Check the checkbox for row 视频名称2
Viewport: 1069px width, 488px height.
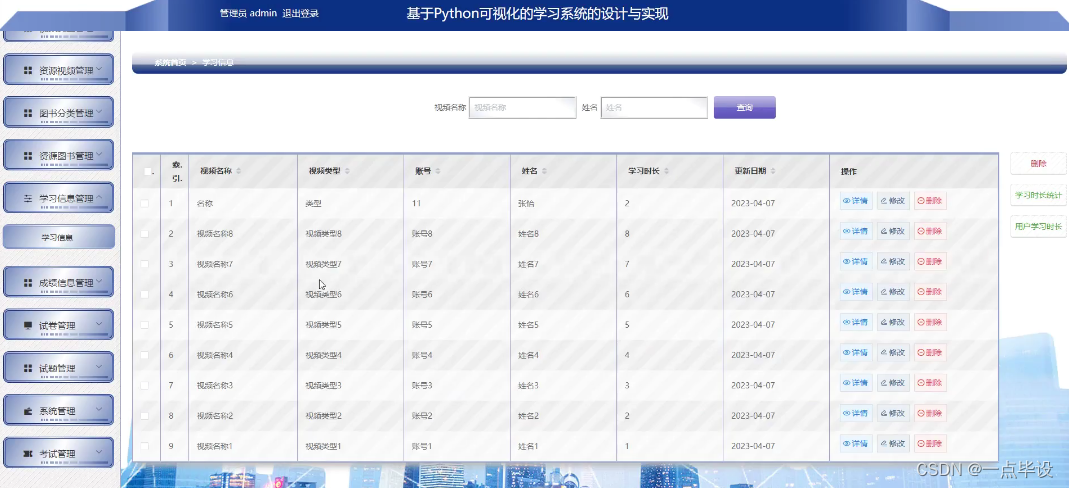[x=144, y=416]
